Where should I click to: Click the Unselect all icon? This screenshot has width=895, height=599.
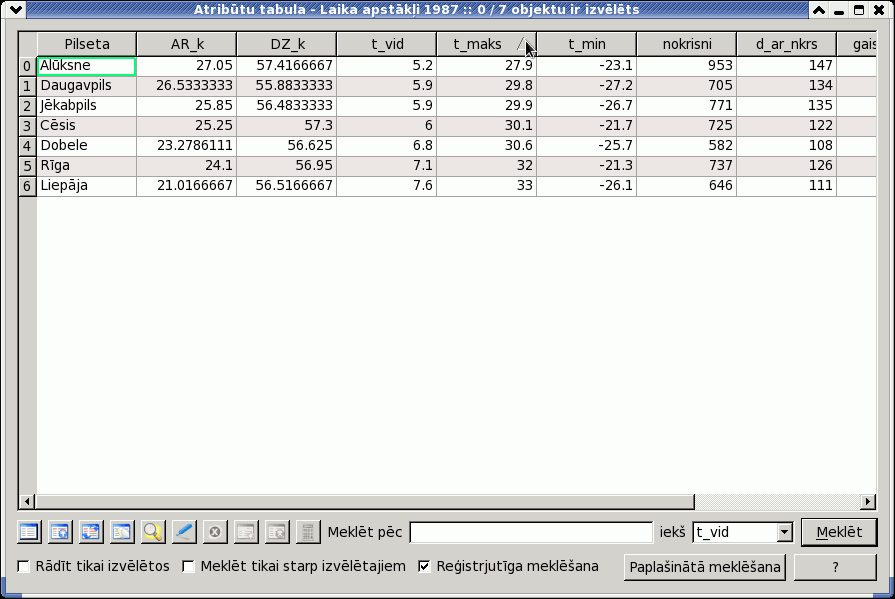29,532
